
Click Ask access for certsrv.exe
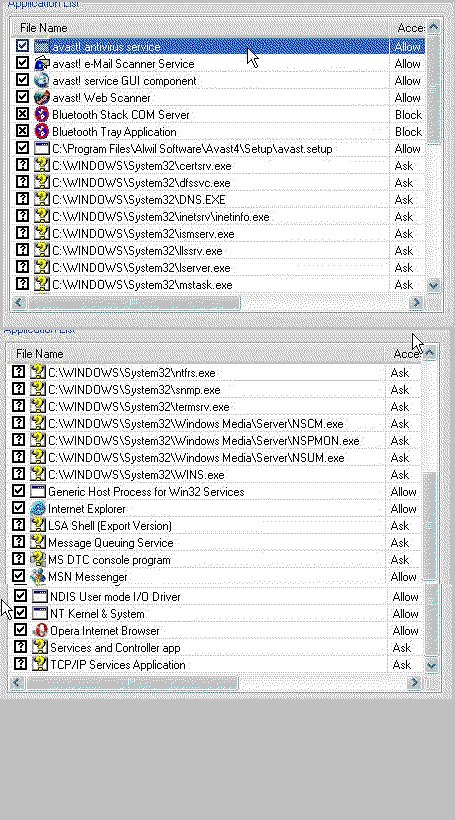pyautogui.click(x=404, y=166)
